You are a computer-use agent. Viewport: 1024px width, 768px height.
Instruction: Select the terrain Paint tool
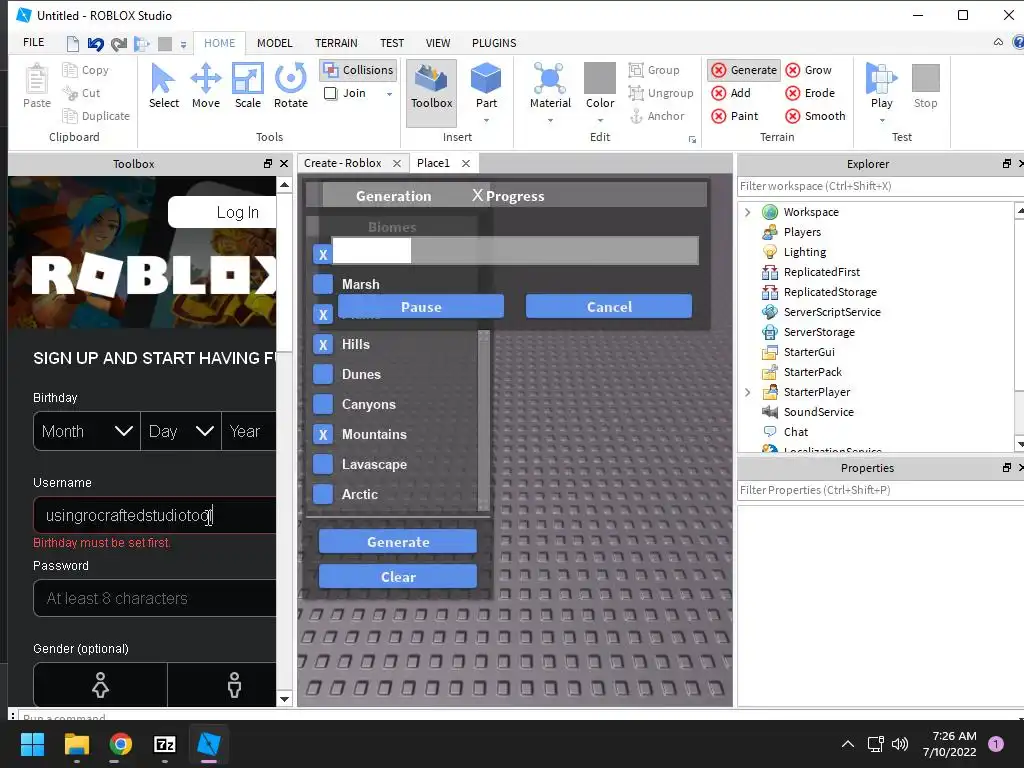tap(735, 116)
